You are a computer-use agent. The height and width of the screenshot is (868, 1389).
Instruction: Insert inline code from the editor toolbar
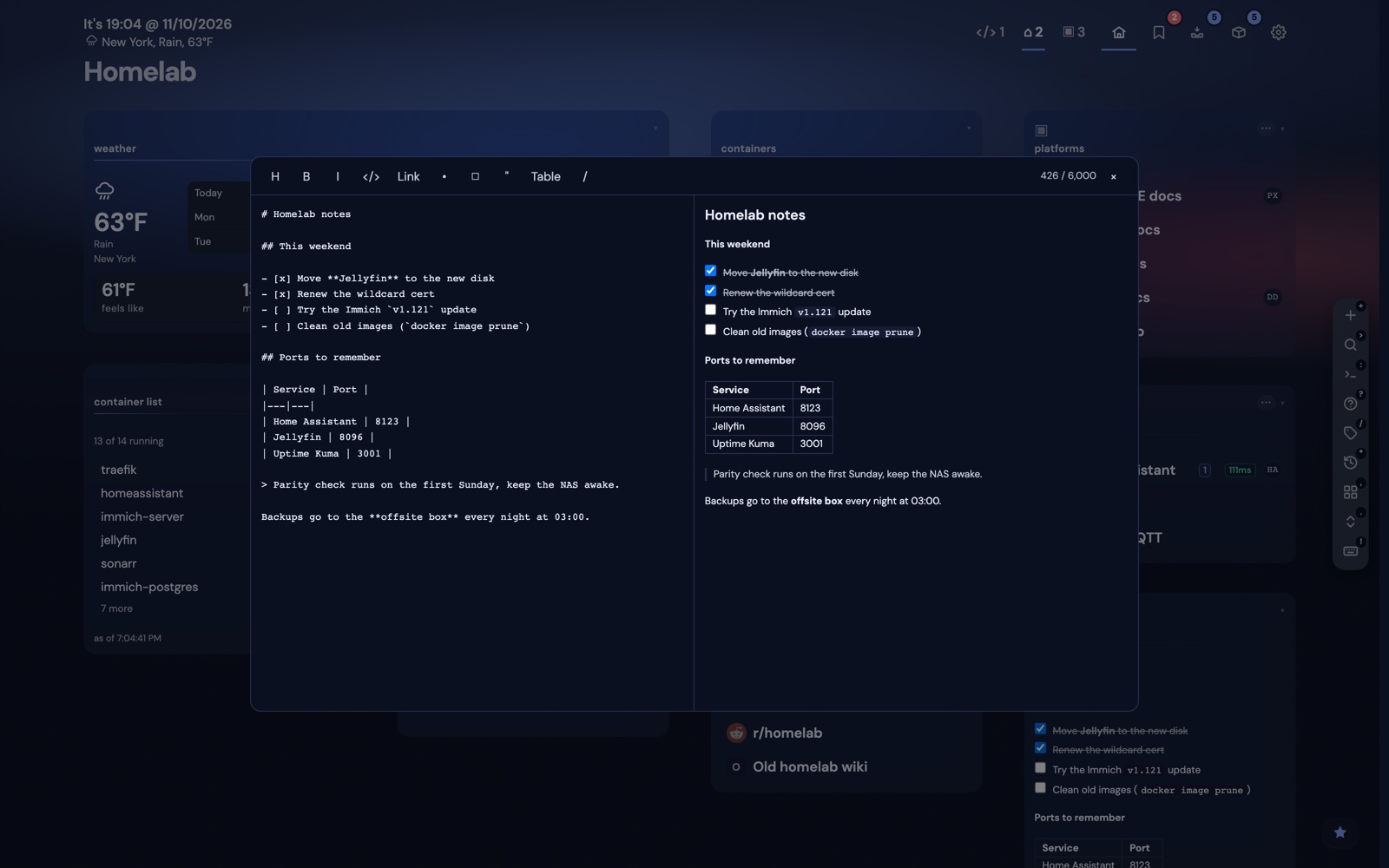point(371,176)
